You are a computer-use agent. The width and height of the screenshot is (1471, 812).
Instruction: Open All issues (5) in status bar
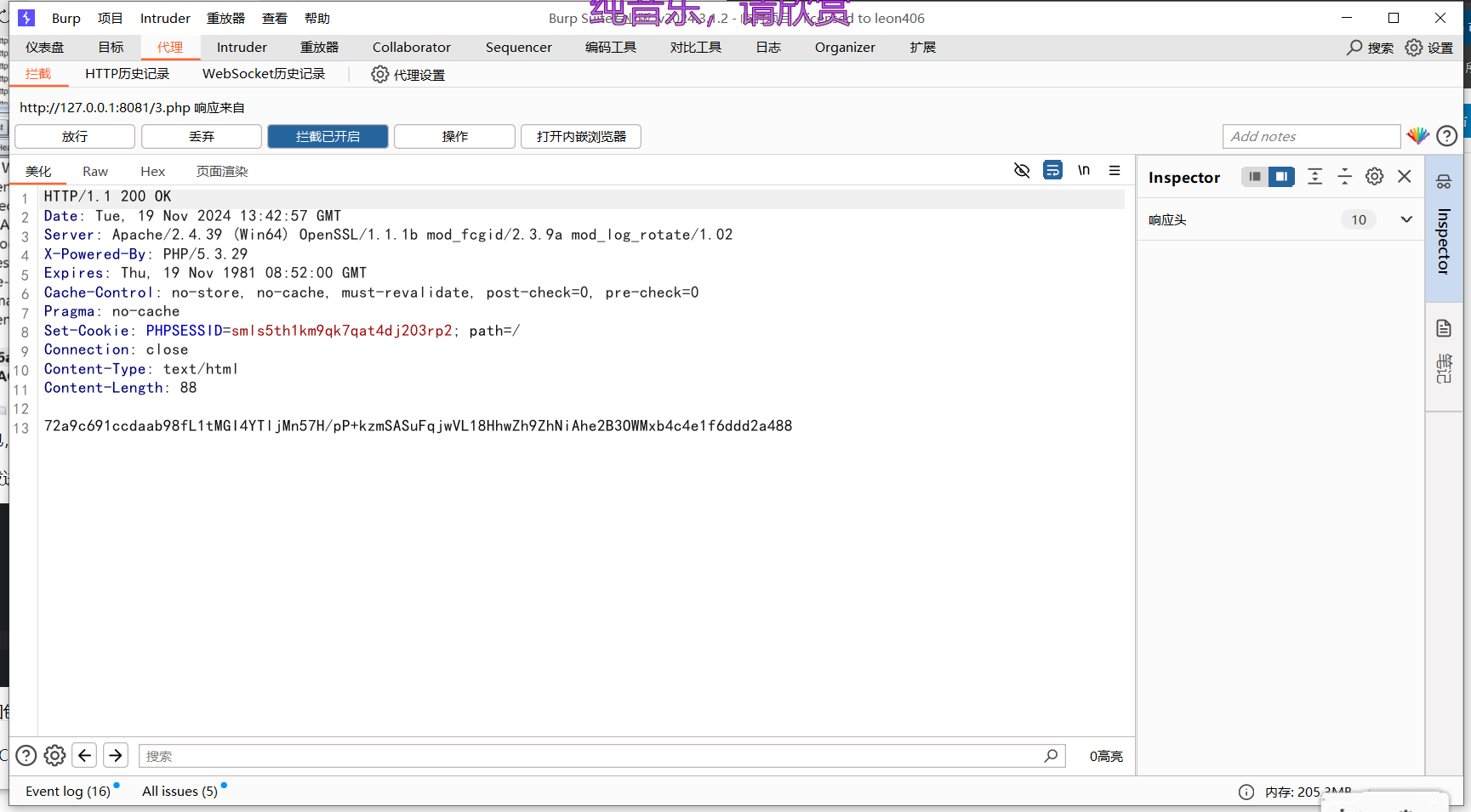point(180,792)
